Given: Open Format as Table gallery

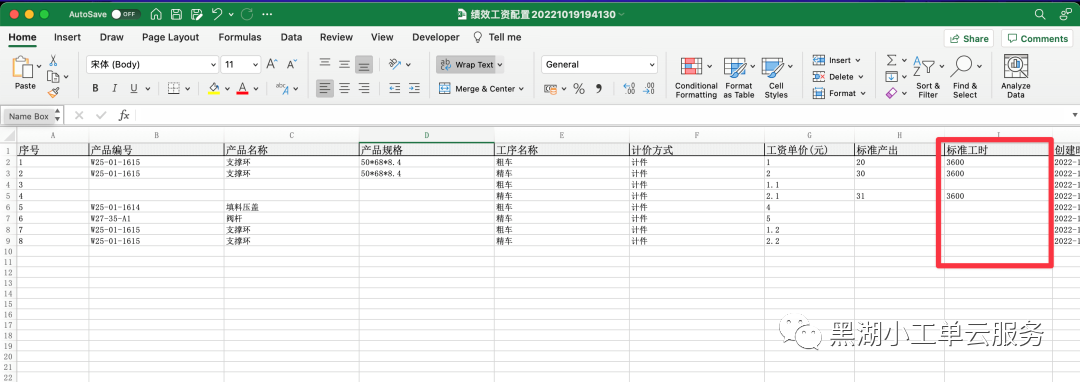Looking at the screenshot, I should point(738,77).
